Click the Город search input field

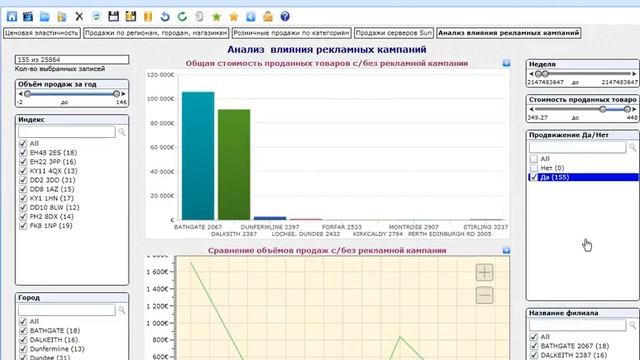click(67, 310)
